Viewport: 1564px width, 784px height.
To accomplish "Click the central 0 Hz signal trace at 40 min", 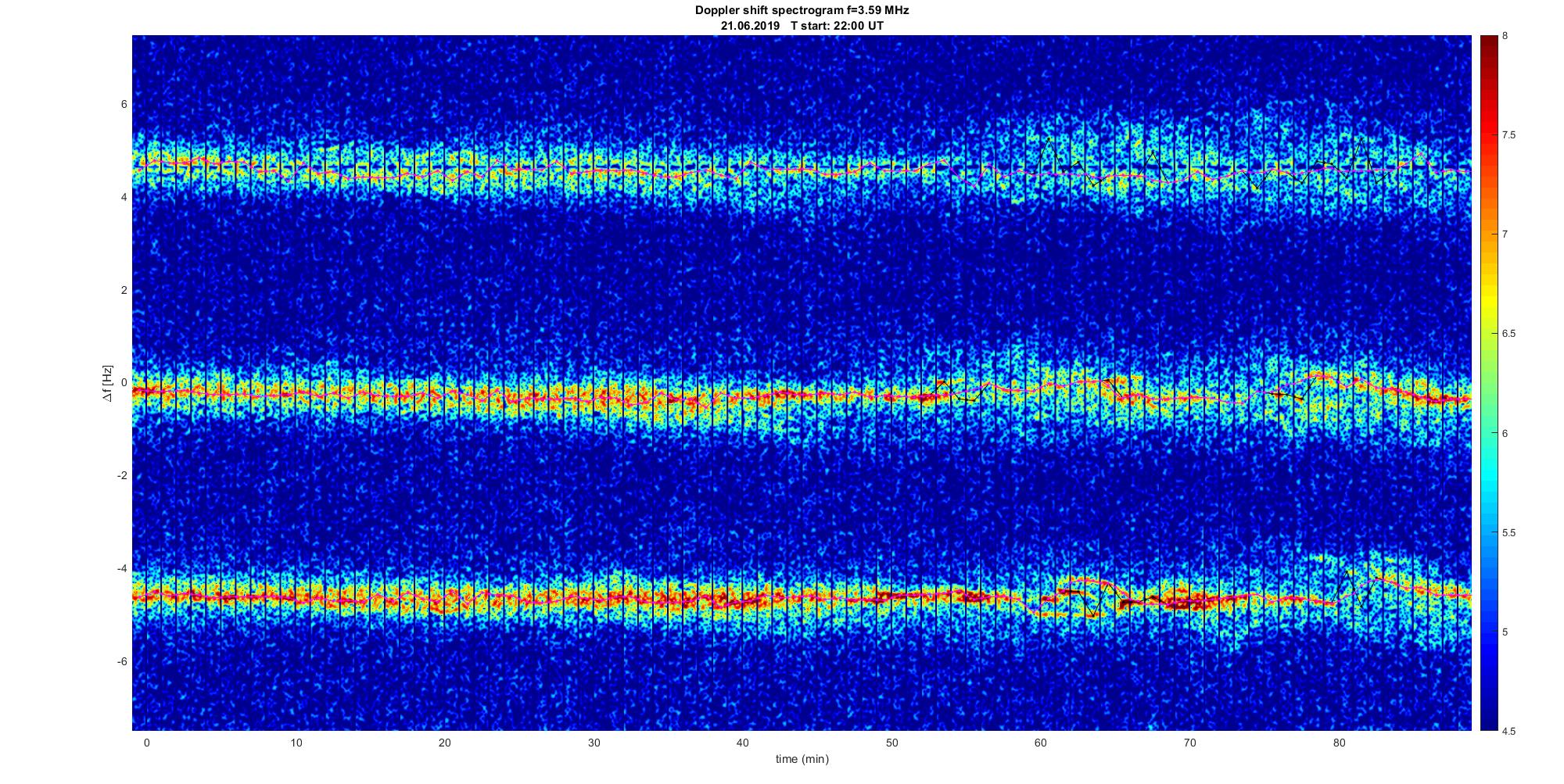I will (743, 396).
